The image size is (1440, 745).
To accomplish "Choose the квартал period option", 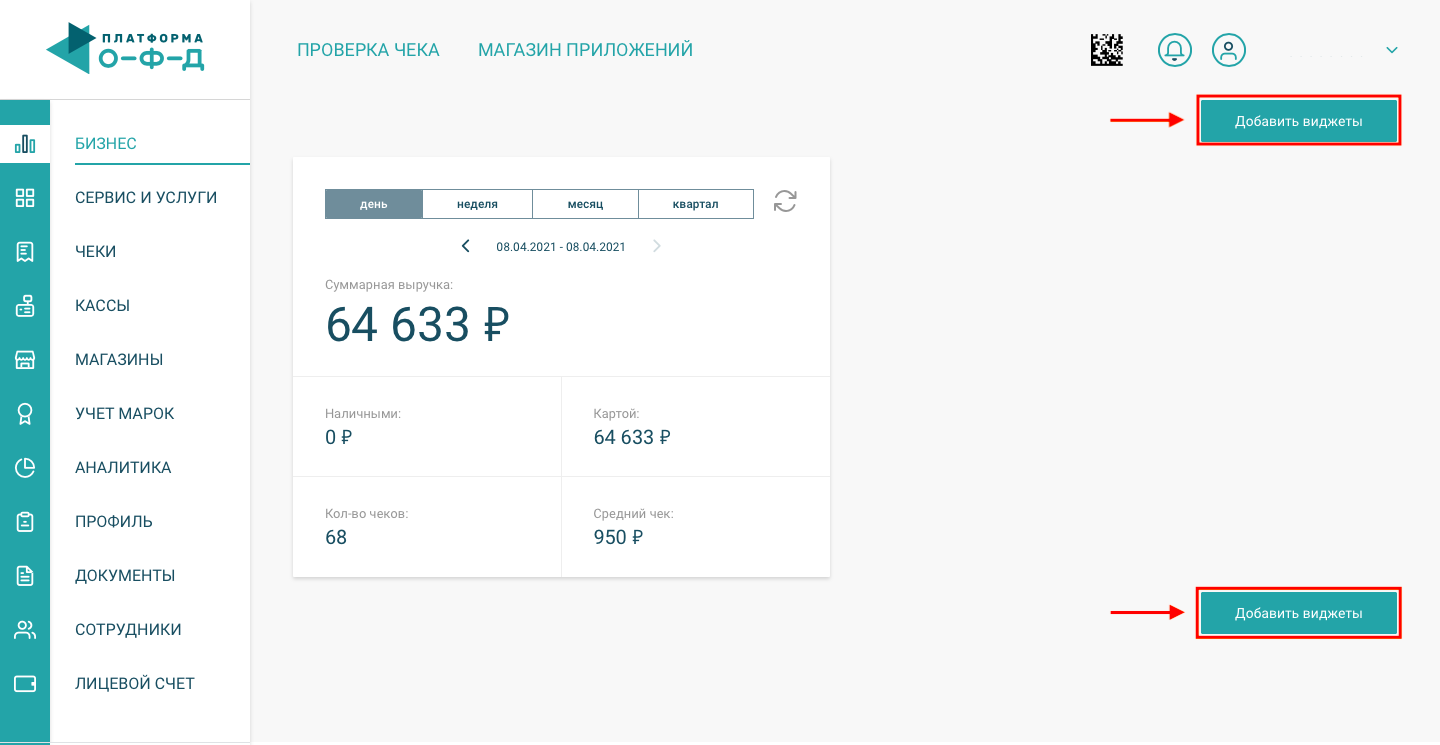I will (695, 204).
